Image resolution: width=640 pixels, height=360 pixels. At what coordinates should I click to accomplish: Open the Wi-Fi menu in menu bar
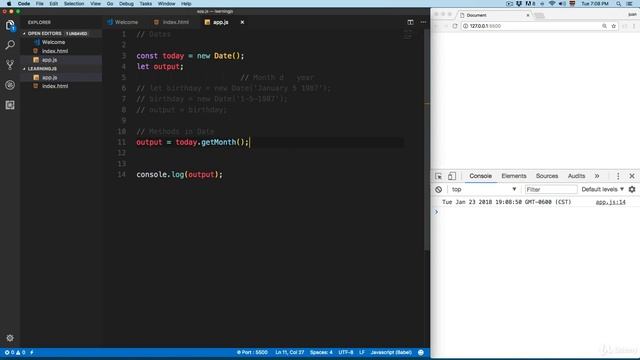(552, 4)
